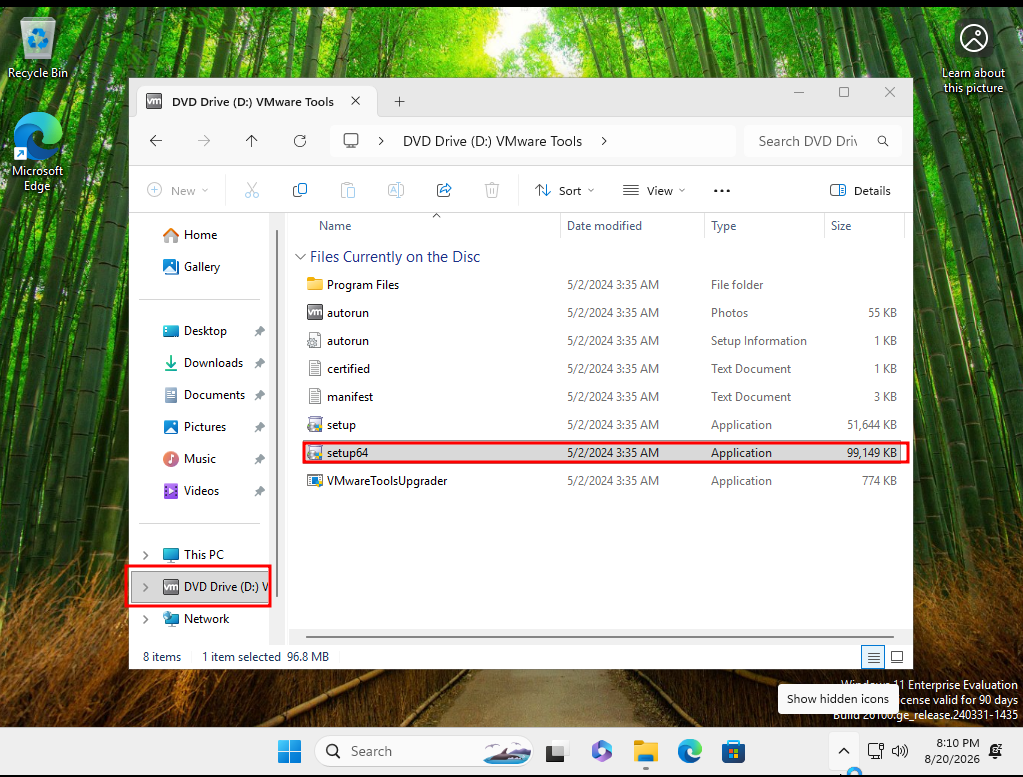Open the New dropdown menu
Image resolution: width=1023 pixels, height=777 pixels.
[177, 190]
